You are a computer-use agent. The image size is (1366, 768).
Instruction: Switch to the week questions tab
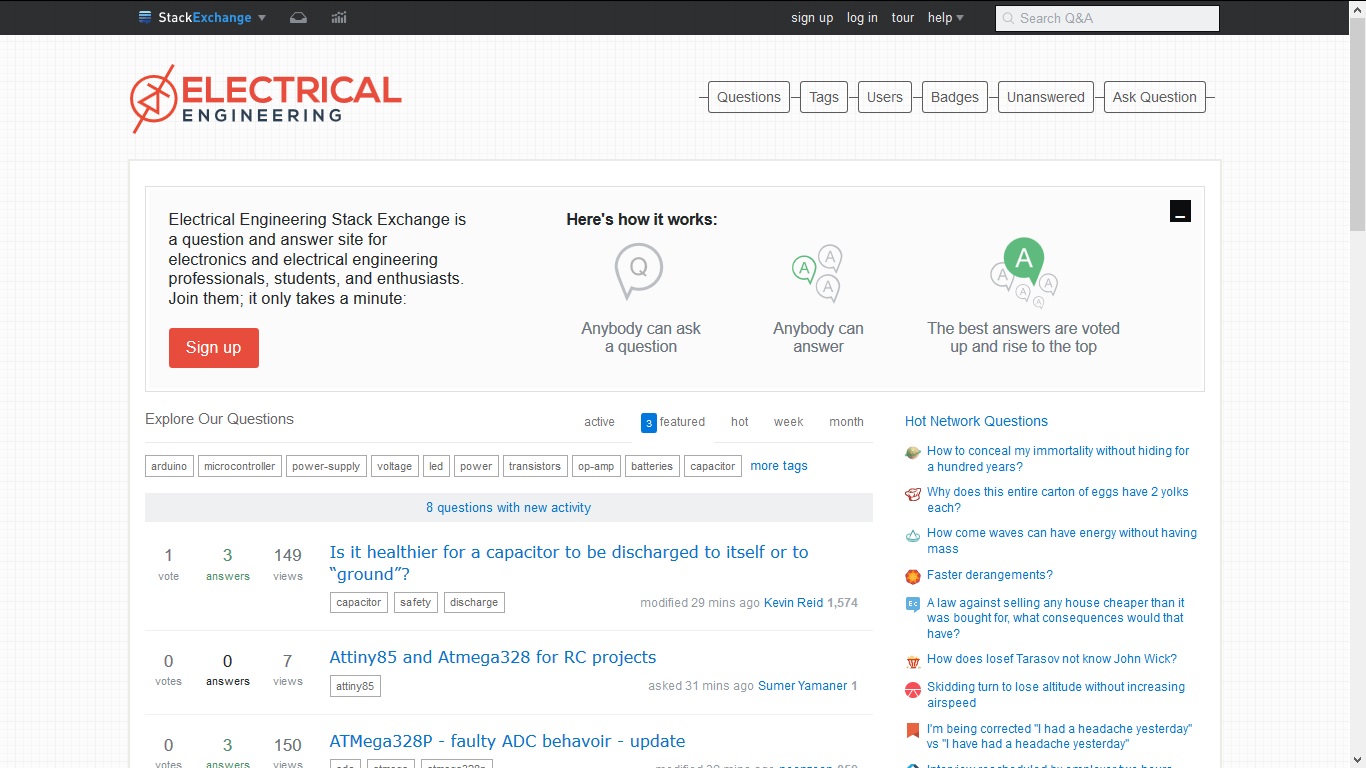[789, 422]
